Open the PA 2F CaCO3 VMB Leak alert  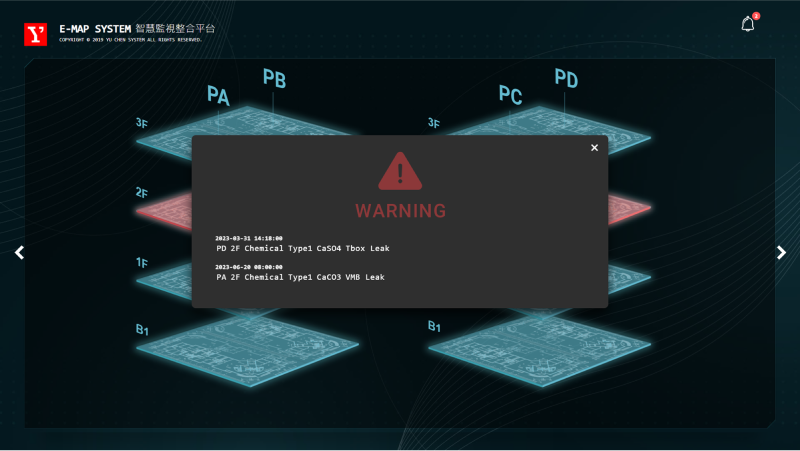click(300, 277)
